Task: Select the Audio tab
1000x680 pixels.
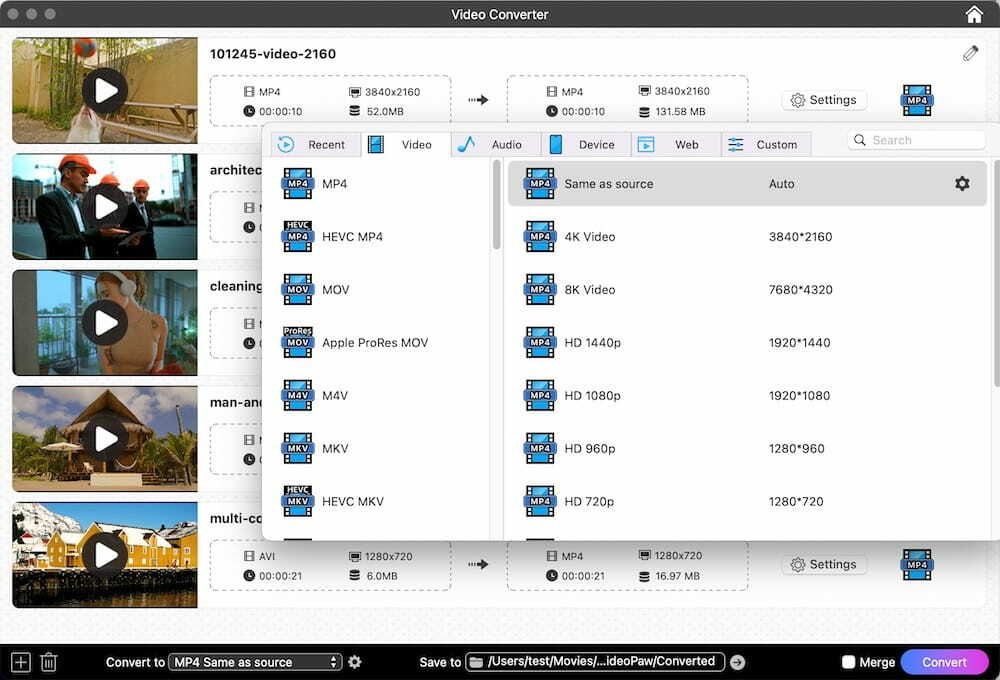Action: pyautogui.click(x=495, y=145)
